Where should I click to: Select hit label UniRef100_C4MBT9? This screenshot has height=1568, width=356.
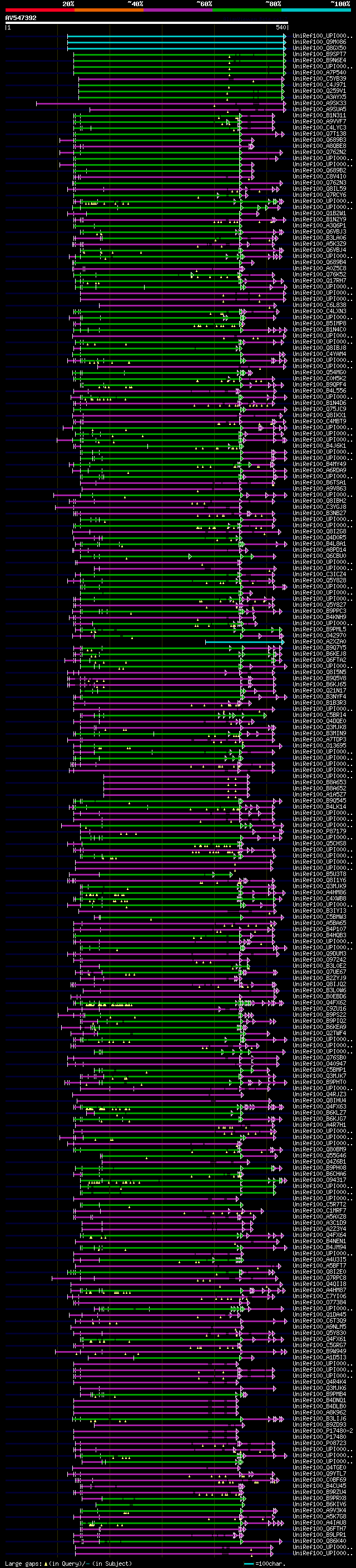tap(319, 421)
